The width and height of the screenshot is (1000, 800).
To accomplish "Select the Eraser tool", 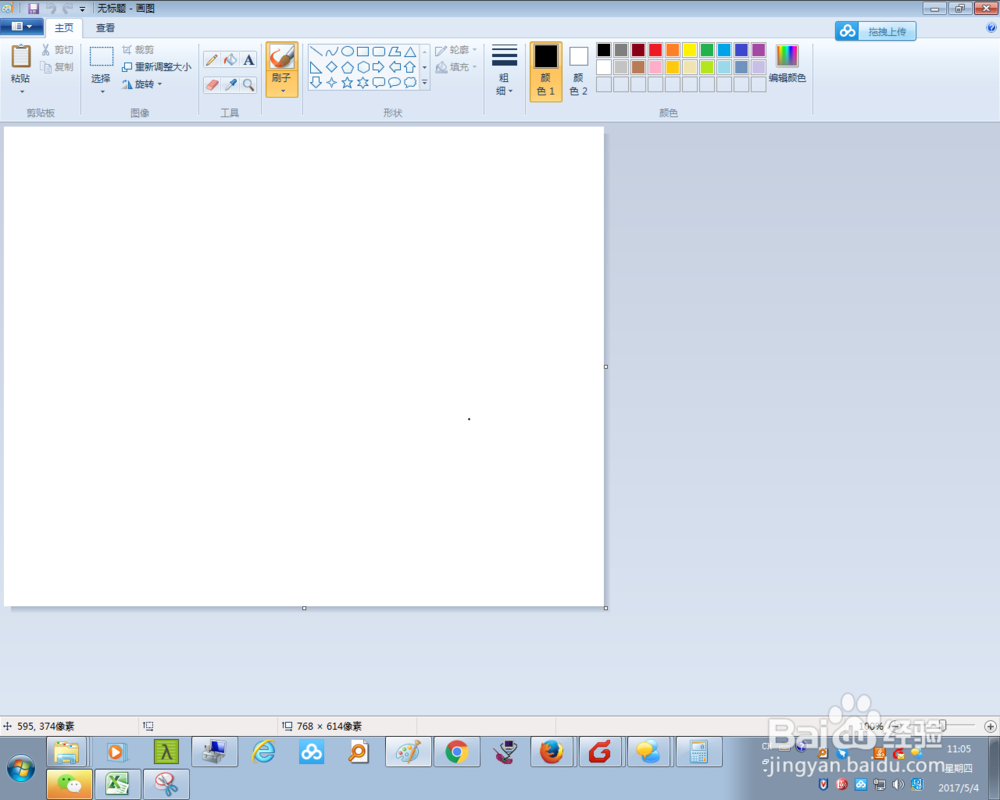I will pyautogui.click(x=212, y=85).
